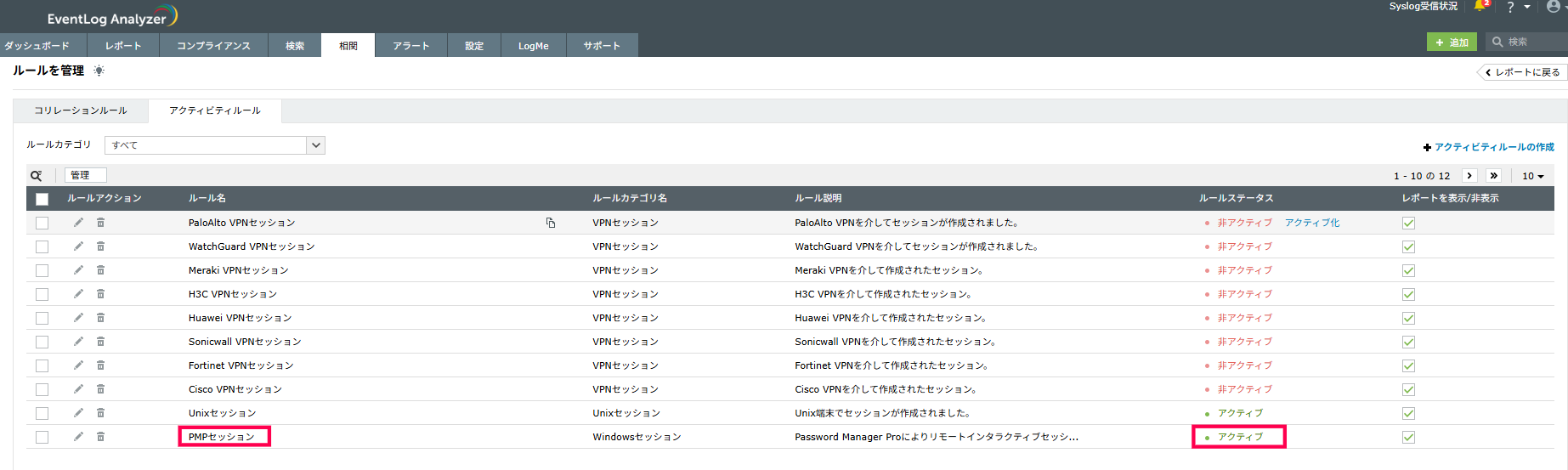Delete the PaloAlto VPNセッション rule with trash icon
This screenshot has width=1568, height=470.
click(x=100, y=222)
